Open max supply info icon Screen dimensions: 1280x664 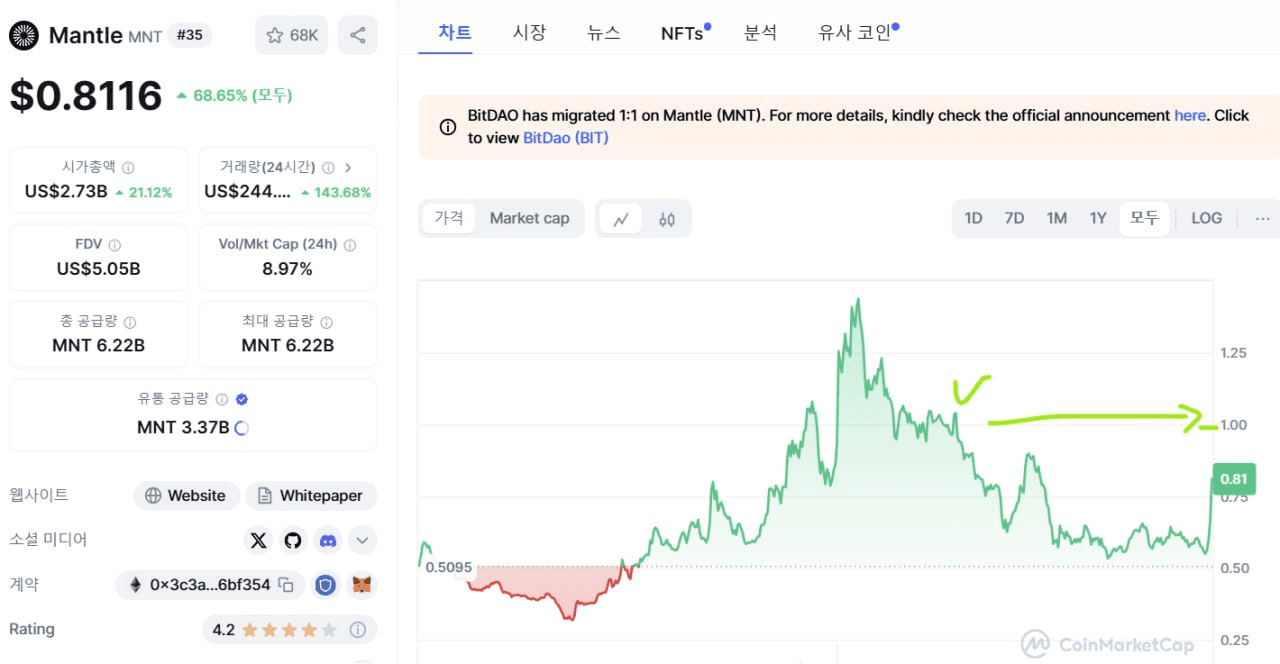click(326, 322)
